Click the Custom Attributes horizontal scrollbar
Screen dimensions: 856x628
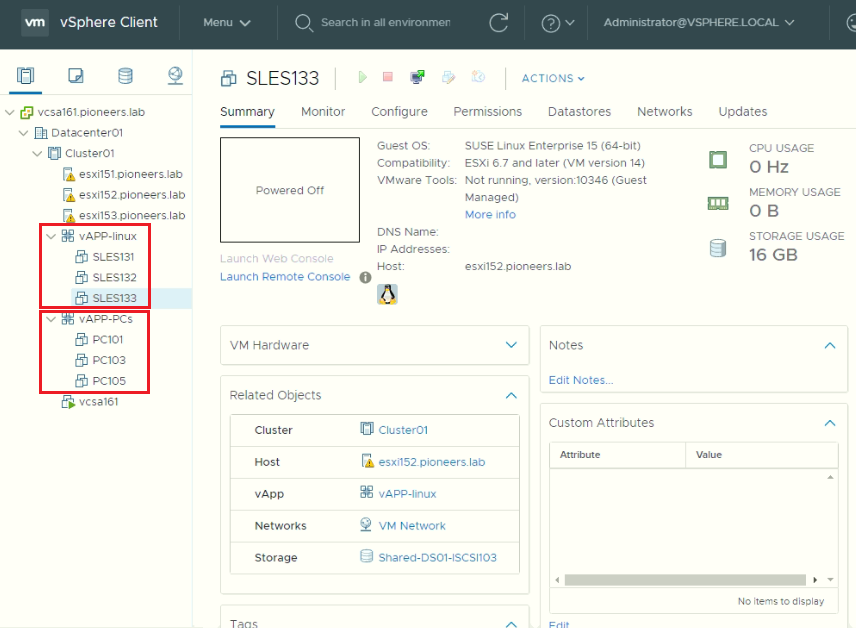[685, 580]
